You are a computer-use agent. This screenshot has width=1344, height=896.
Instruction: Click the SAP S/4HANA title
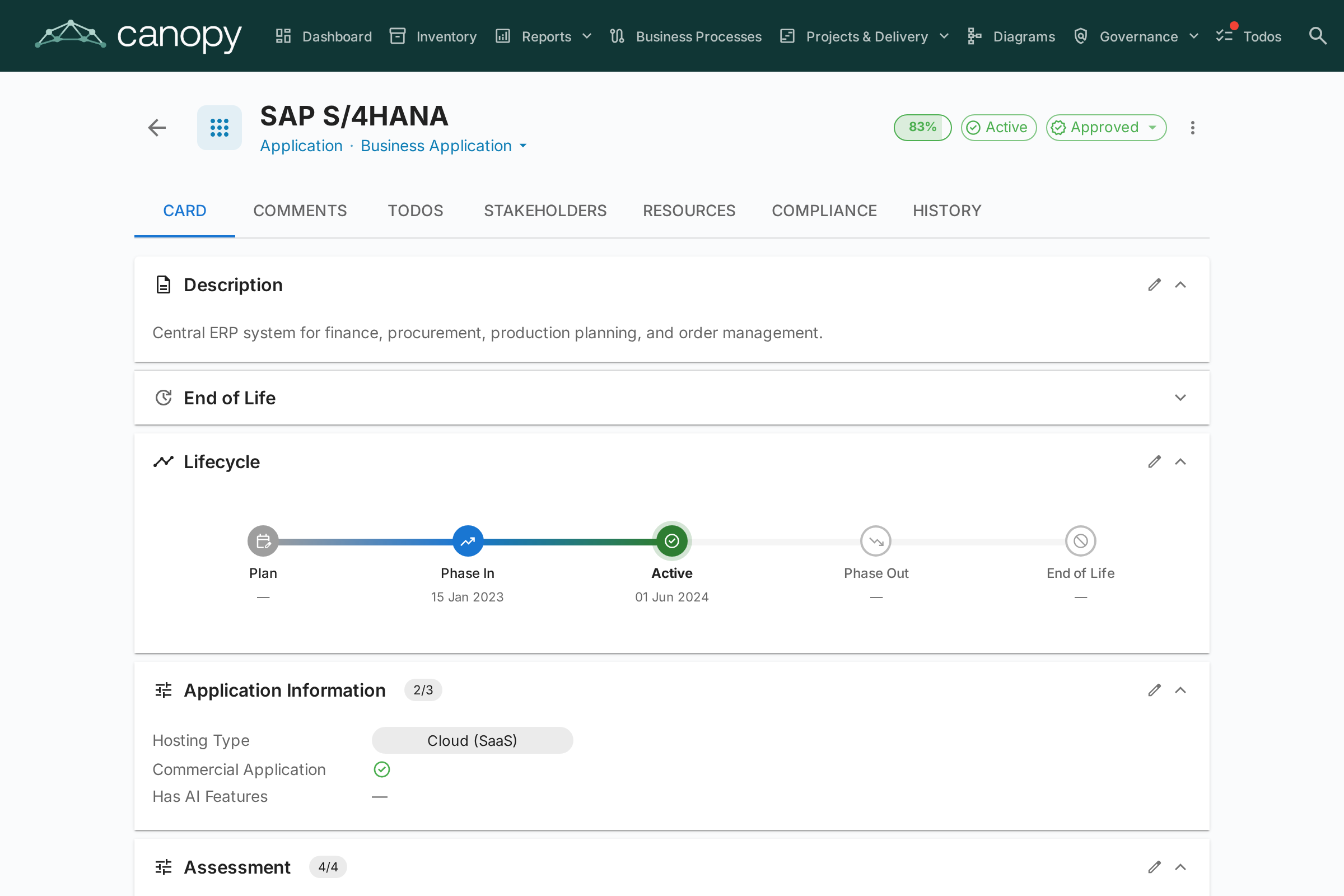coord(354,116)
